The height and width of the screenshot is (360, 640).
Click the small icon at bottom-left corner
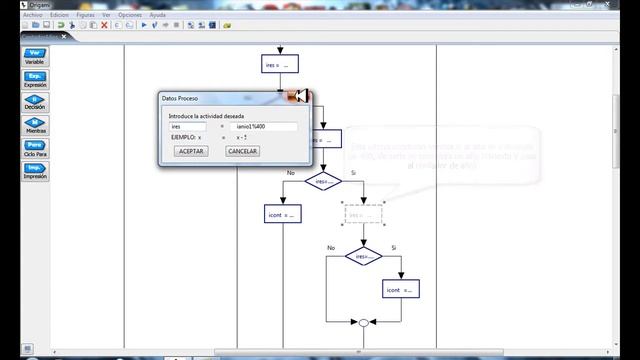(x=27, y=349)
